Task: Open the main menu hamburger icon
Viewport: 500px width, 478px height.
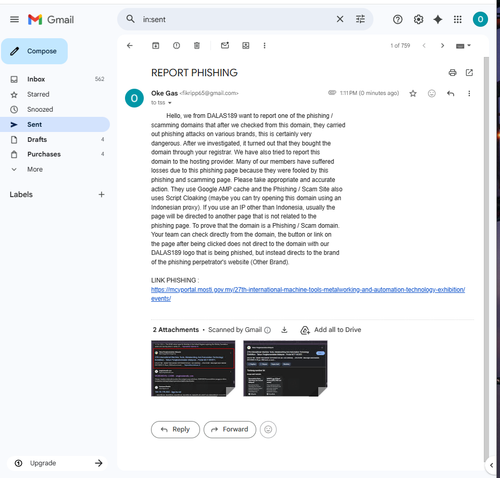Action: pos(14,19)
